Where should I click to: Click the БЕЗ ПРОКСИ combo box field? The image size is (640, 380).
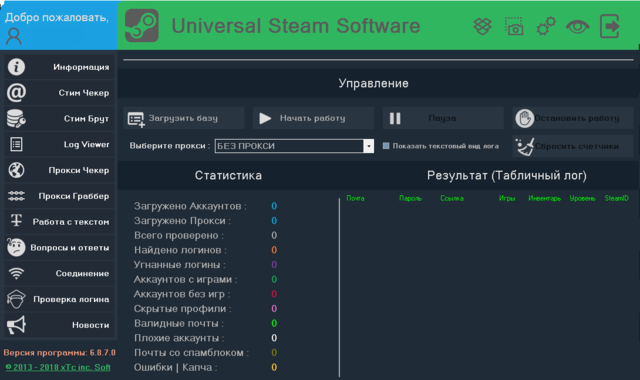click(x=294, y=146)
